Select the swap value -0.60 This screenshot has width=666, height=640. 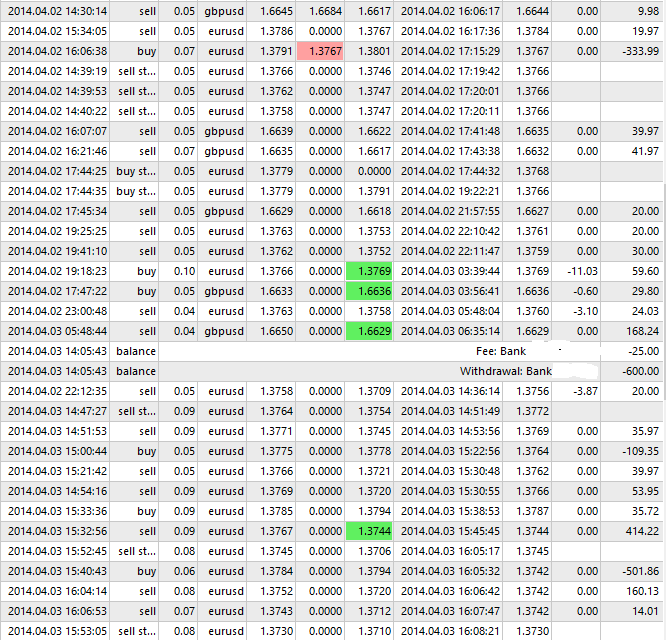pos(585,291)
